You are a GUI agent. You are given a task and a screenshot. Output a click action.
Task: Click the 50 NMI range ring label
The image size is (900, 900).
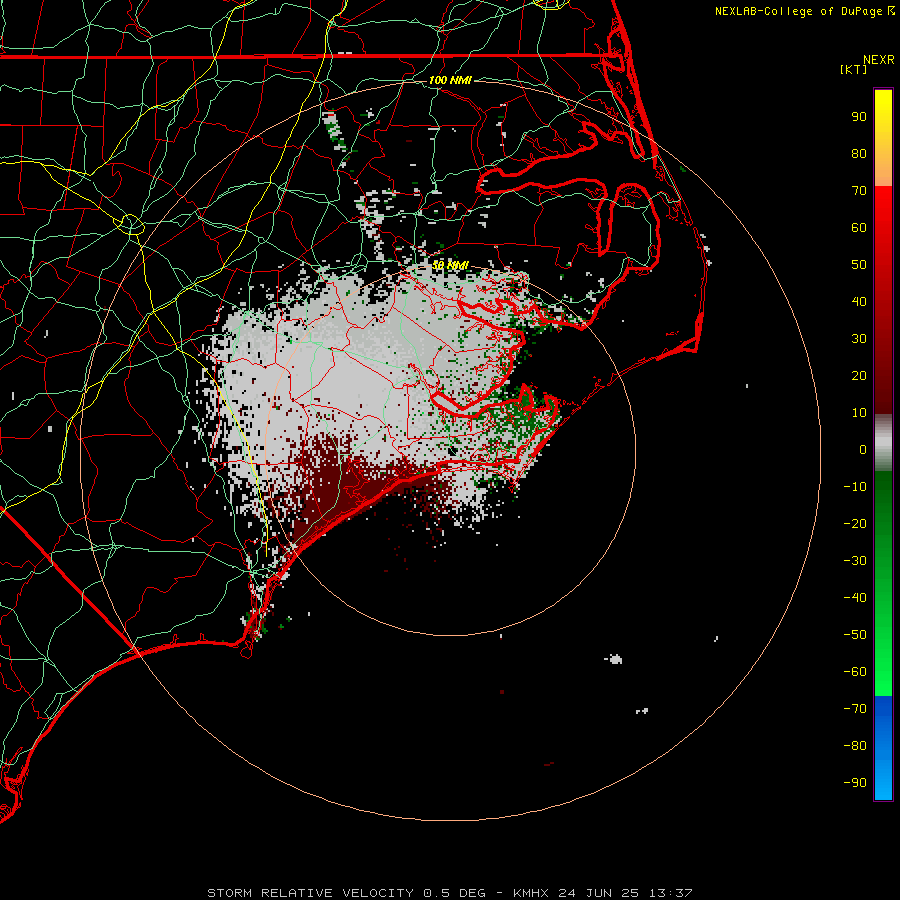tap(450, 265)
